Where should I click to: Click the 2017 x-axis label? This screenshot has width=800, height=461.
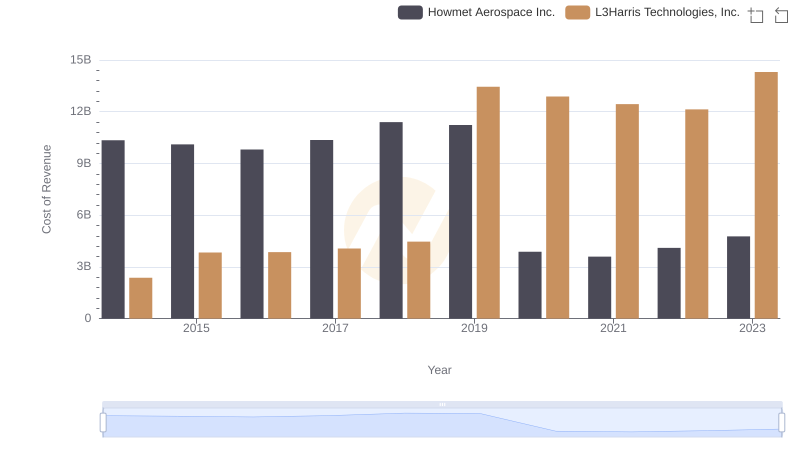(x=335, y=328)
